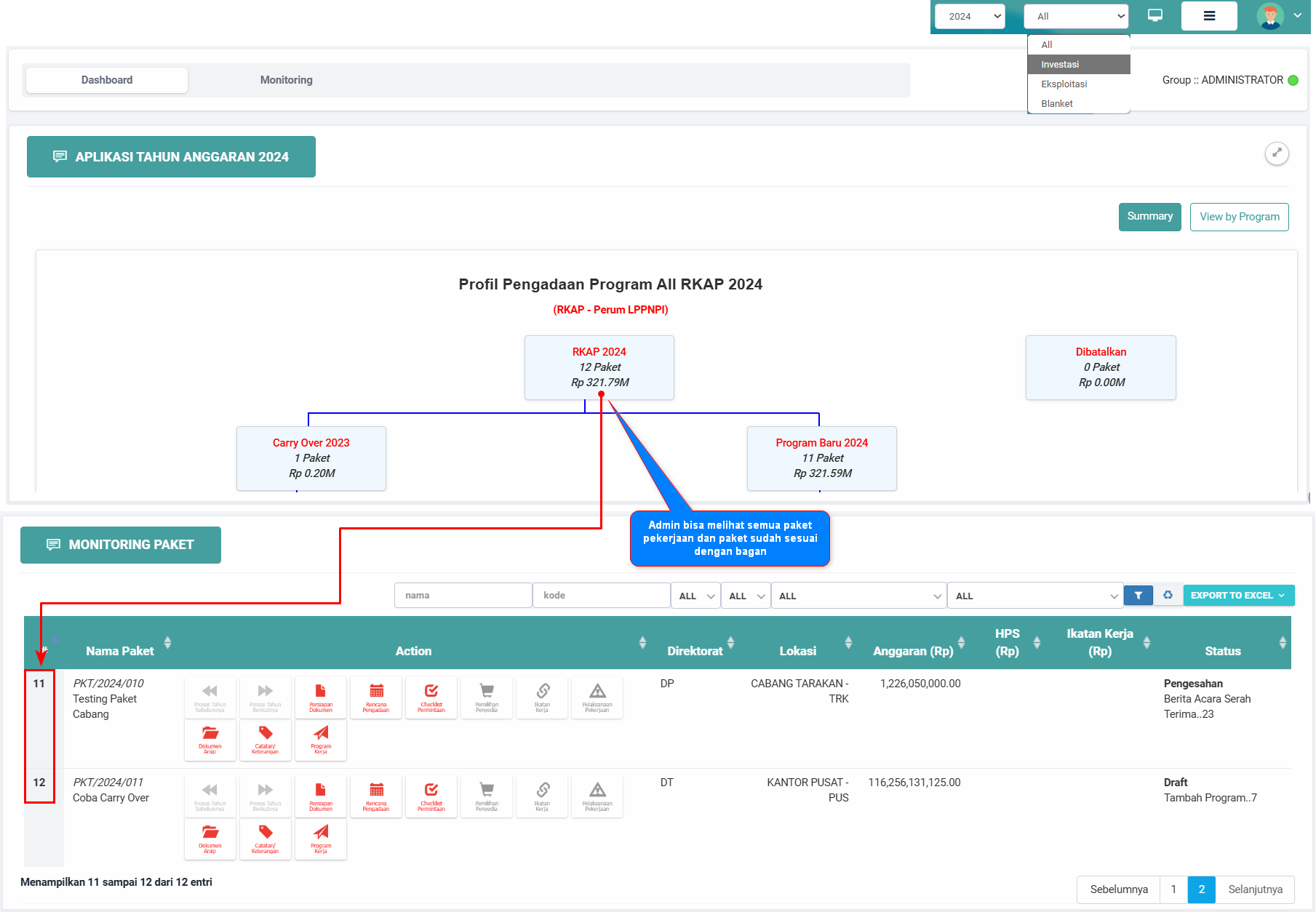Open Program Kerja for Coba Carry Over
The image size is (1316, 912).
[321, 839]
